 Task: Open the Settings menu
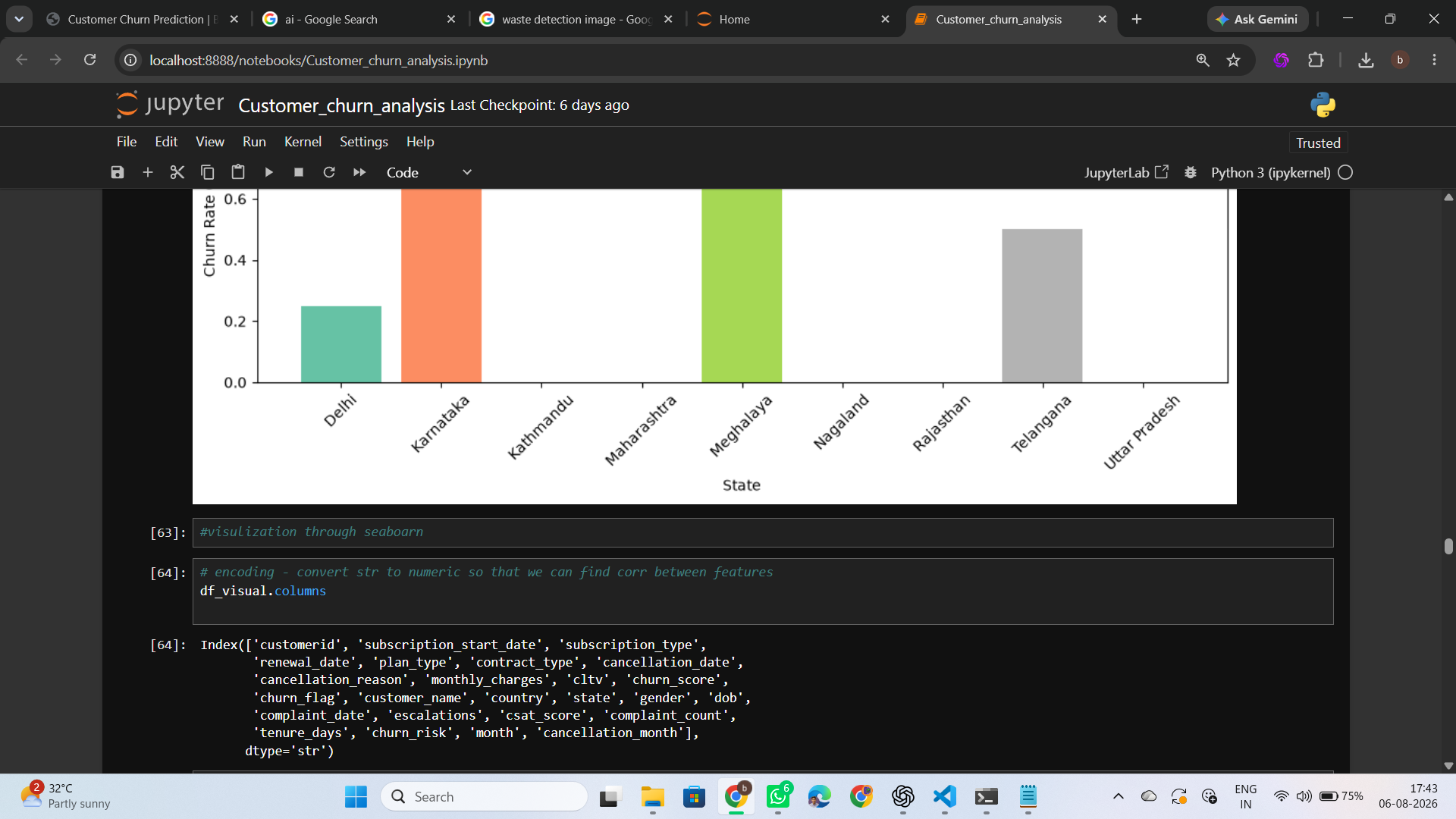[364, 142]
